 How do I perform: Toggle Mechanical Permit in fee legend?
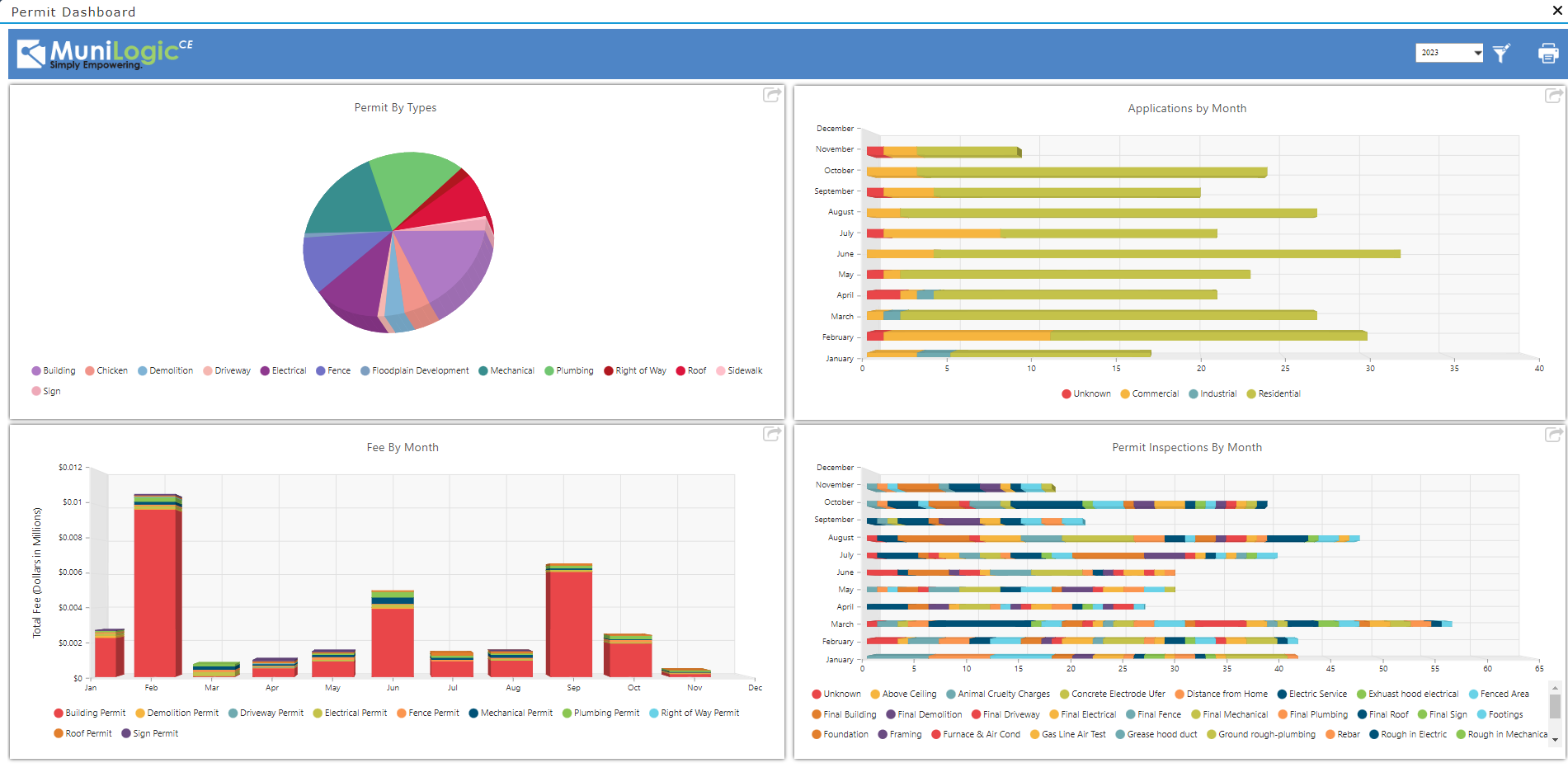pos(511,713)
